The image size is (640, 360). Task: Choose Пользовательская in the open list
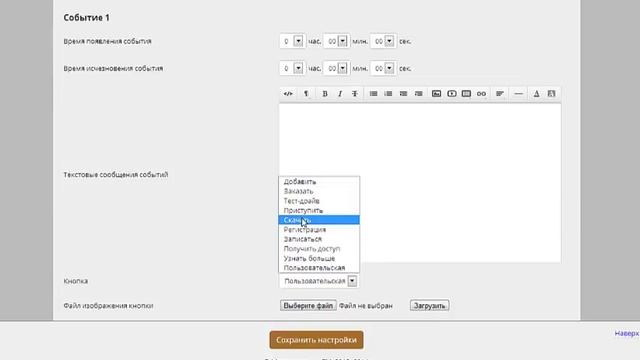319,268
